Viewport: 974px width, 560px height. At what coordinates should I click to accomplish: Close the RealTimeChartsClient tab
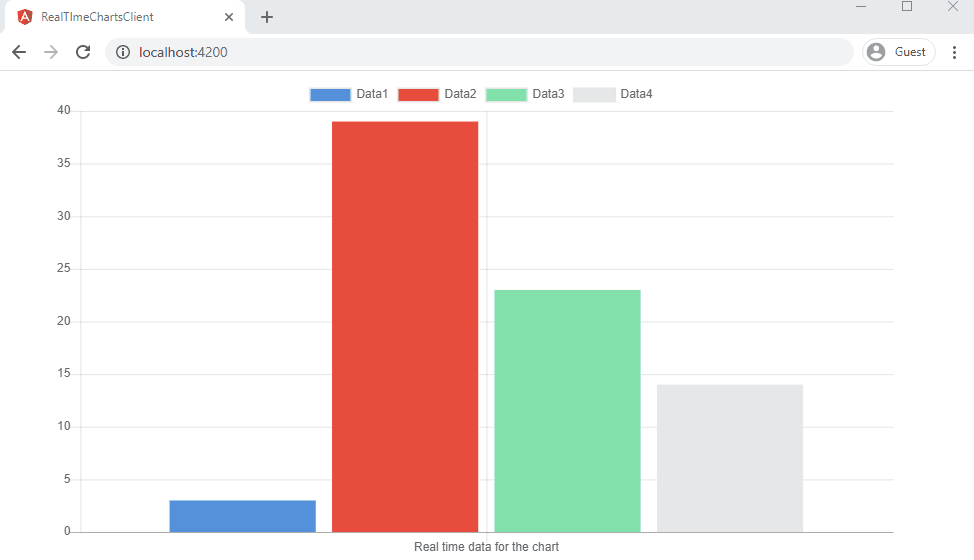point(229,17)
